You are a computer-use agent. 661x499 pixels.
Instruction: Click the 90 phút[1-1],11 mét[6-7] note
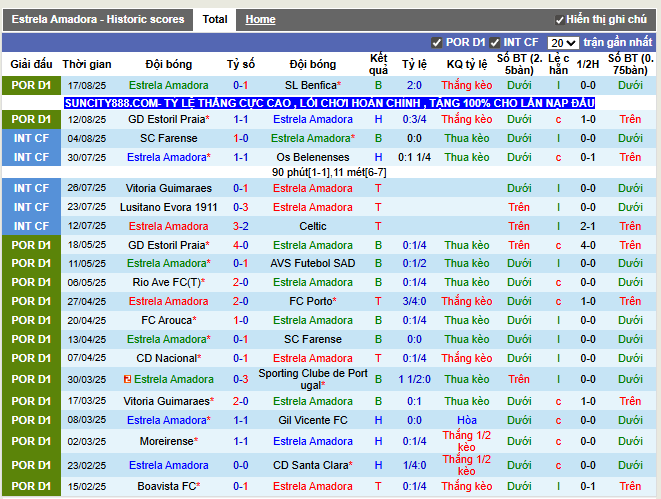(x=329, y=172)
